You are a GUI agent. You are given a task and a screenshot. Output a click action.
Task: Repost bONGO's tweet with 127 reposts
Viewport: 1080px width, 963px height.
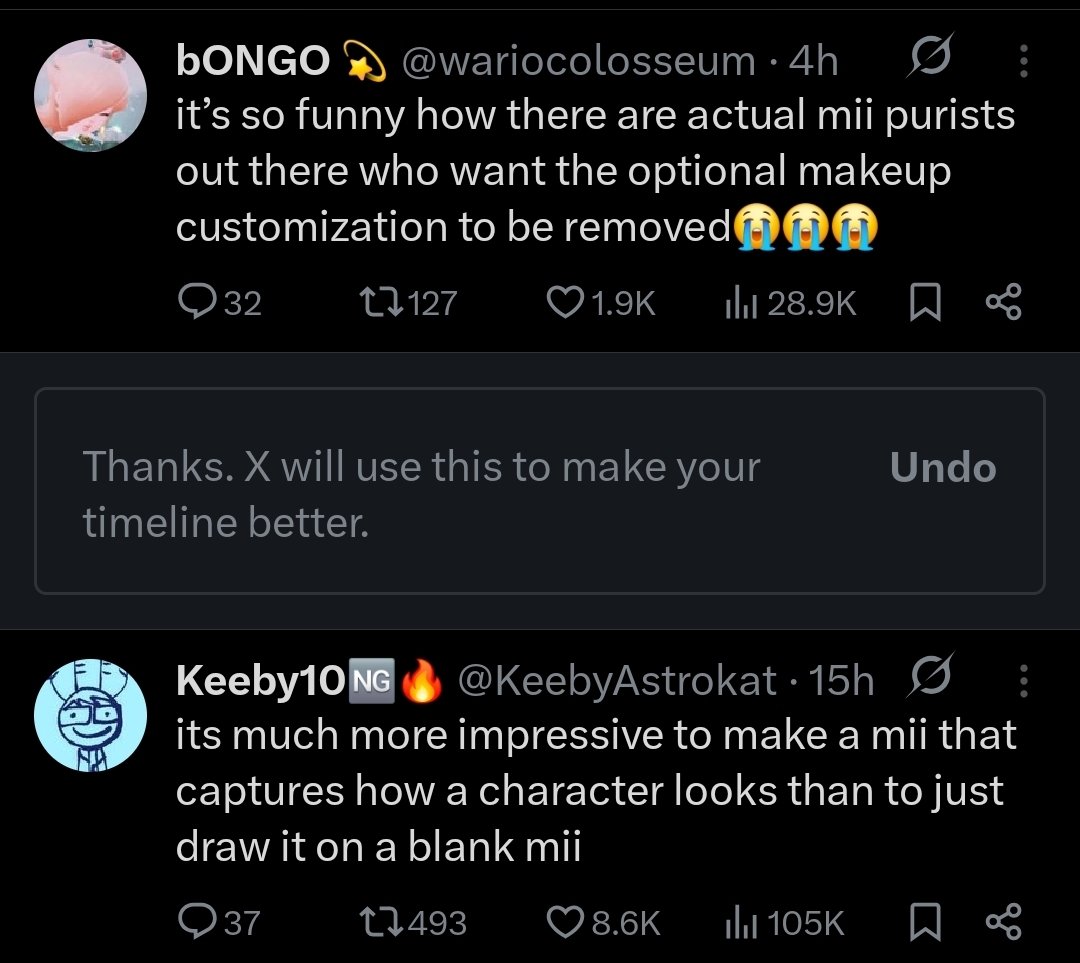383,302
